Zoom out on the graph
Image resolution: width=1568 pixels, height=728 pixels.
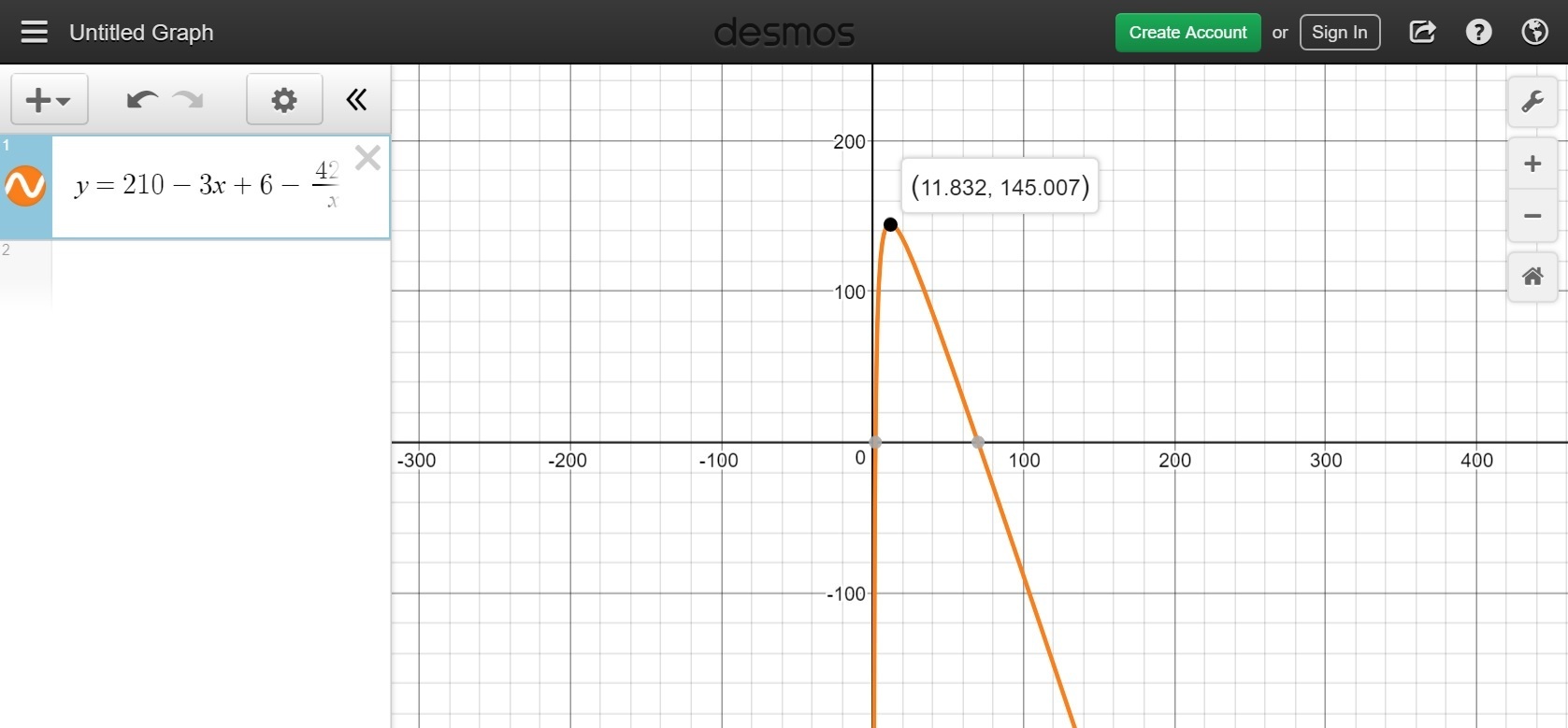(1532, 216)
